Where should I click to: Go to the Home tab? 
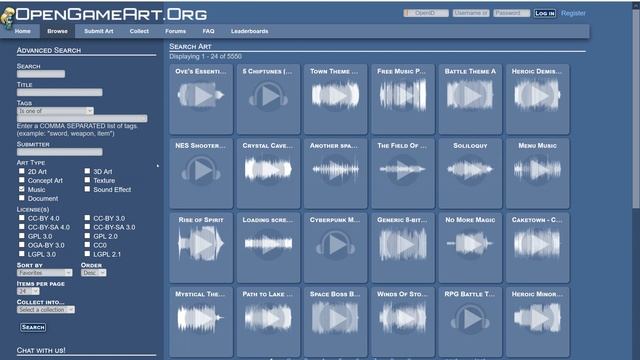[22, 31]
